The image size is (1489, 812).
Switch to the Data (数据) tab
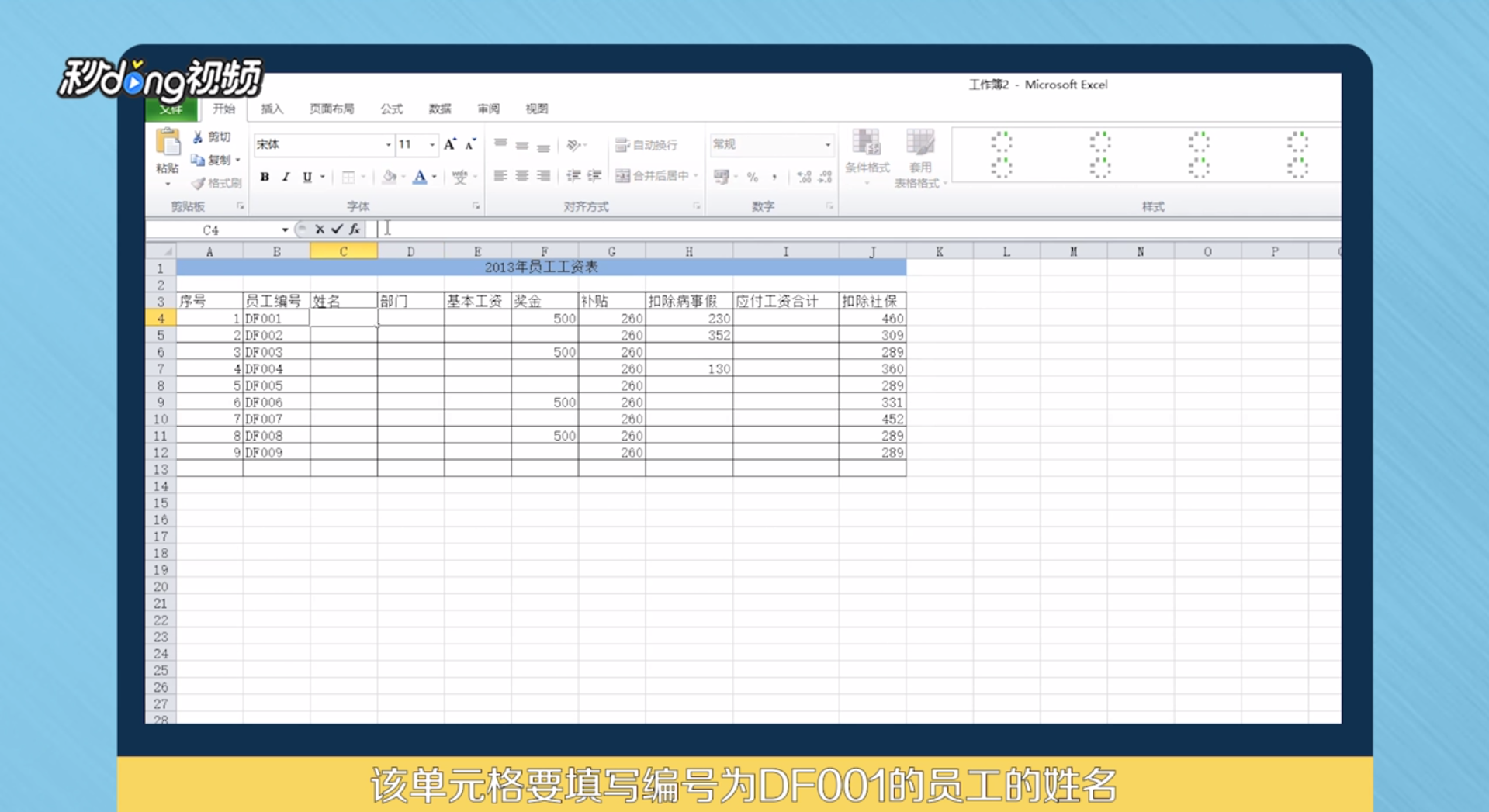click(440, 109)
